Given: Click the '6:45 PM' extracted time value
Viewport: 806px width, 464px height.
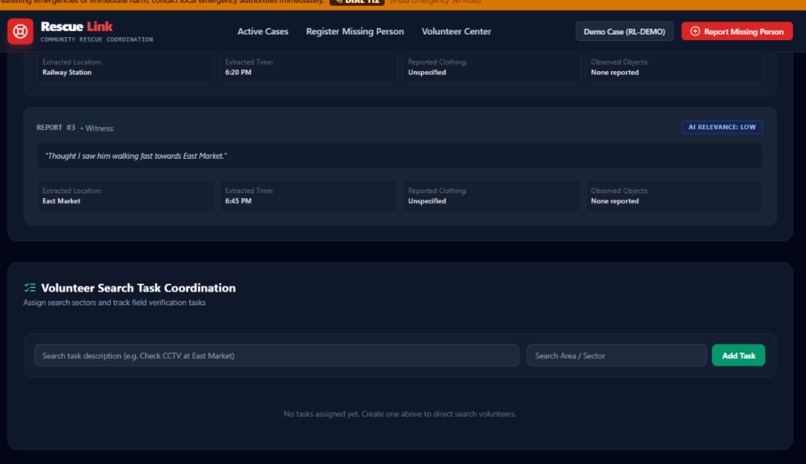Looking at the screenshot, I should click(238, 201).
